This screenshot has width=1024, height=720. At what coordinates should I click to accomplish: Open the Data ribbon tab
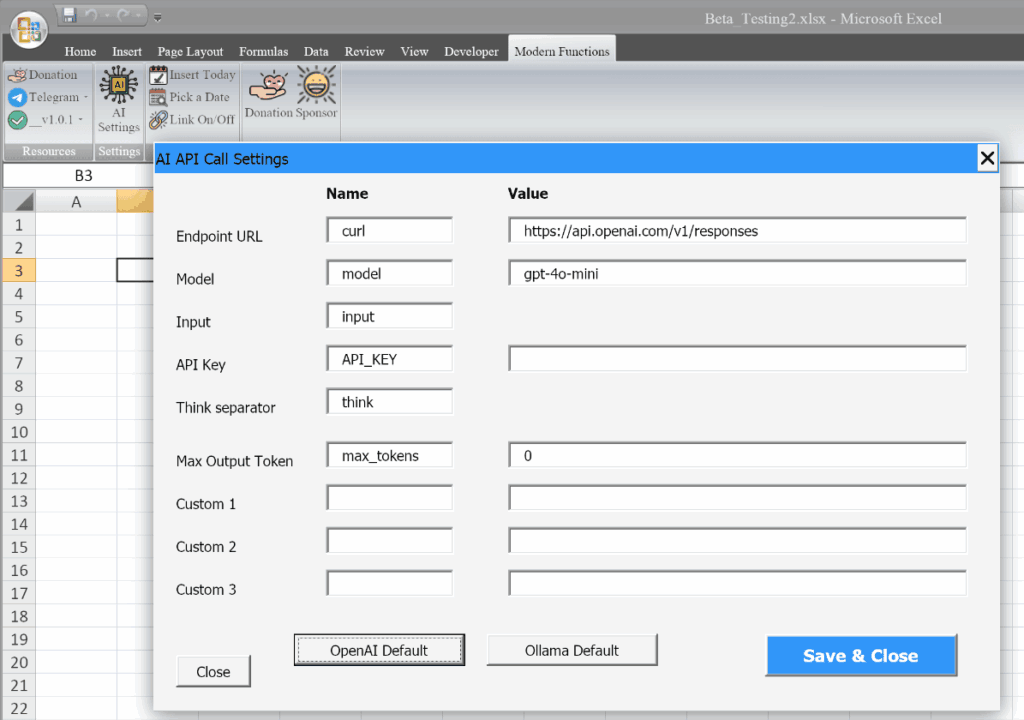point(316,52)
